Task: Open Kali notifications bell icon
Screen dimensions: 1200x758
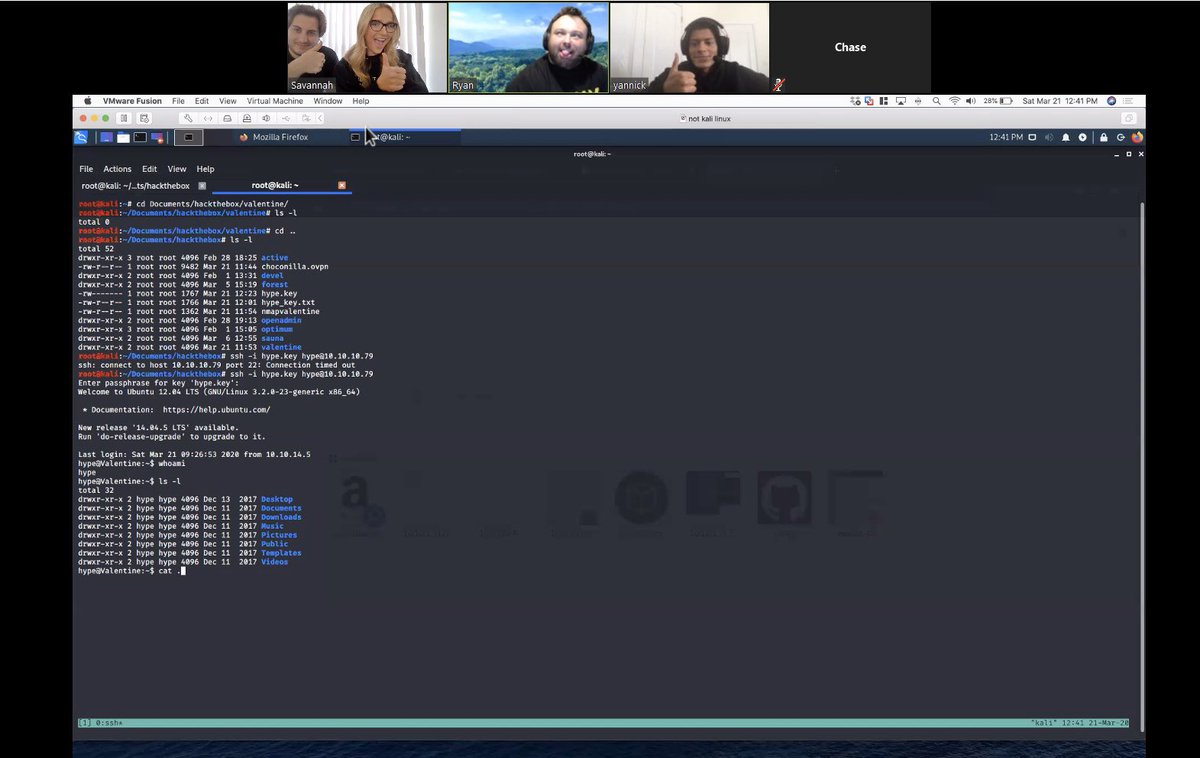Action: [x=1066, y=137]
